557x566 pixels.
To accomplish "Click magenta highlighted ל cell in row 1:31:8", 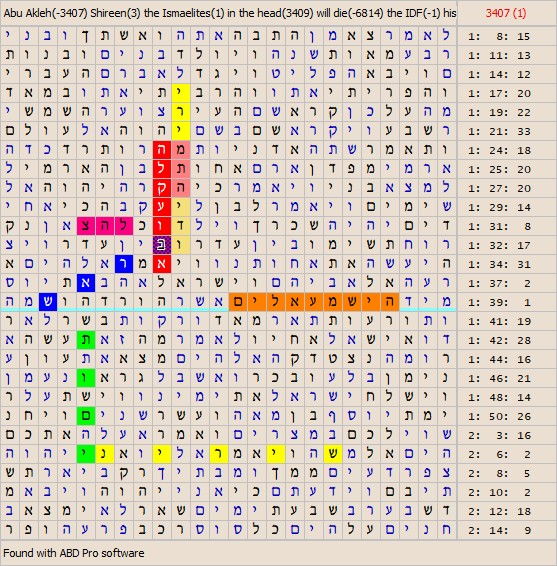I will coord(124,226).
